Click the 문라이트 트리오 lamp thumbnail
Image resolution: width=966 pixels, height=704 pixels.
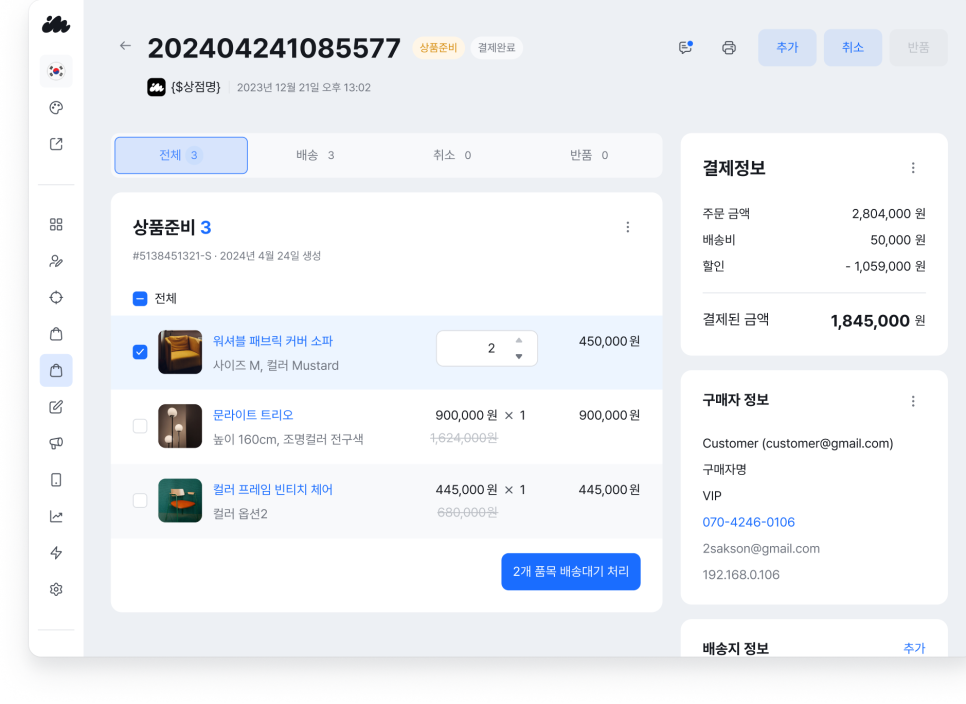[x=180, y=426]
